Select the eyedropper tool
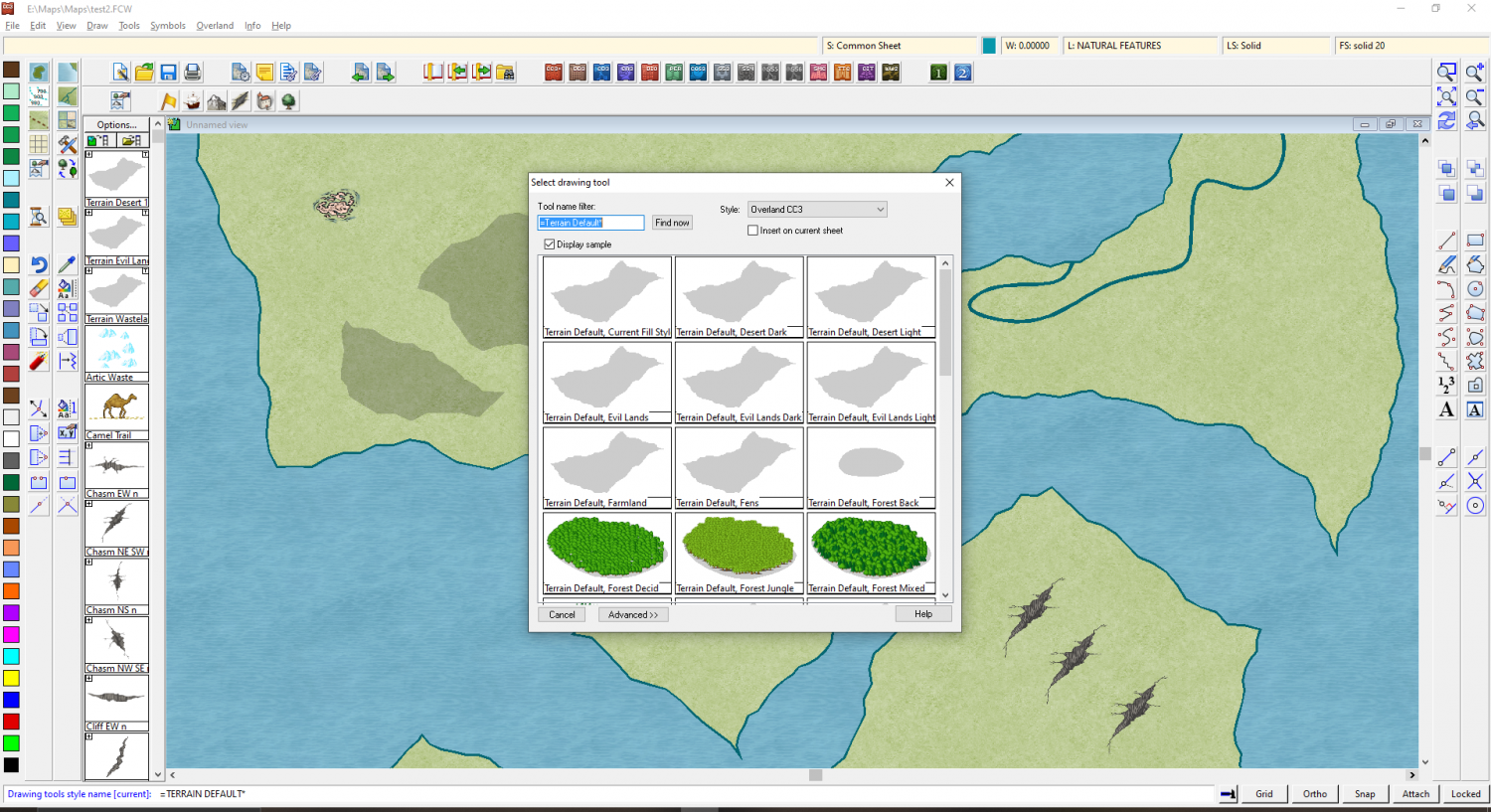This screenshot has width=1491, height=812. (x=67, y=264)
